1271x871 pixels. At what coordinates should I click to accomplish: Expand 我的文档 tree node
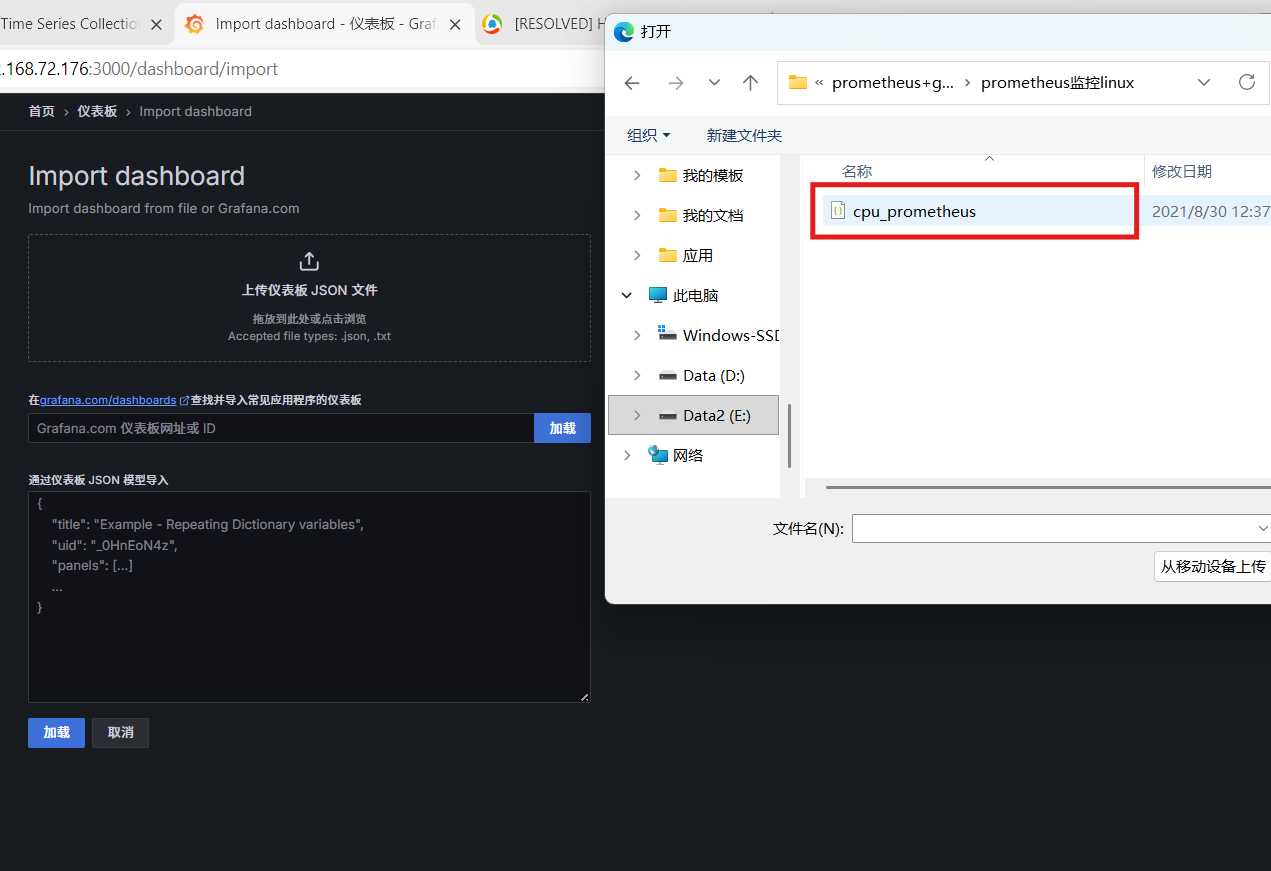(637, 215)
